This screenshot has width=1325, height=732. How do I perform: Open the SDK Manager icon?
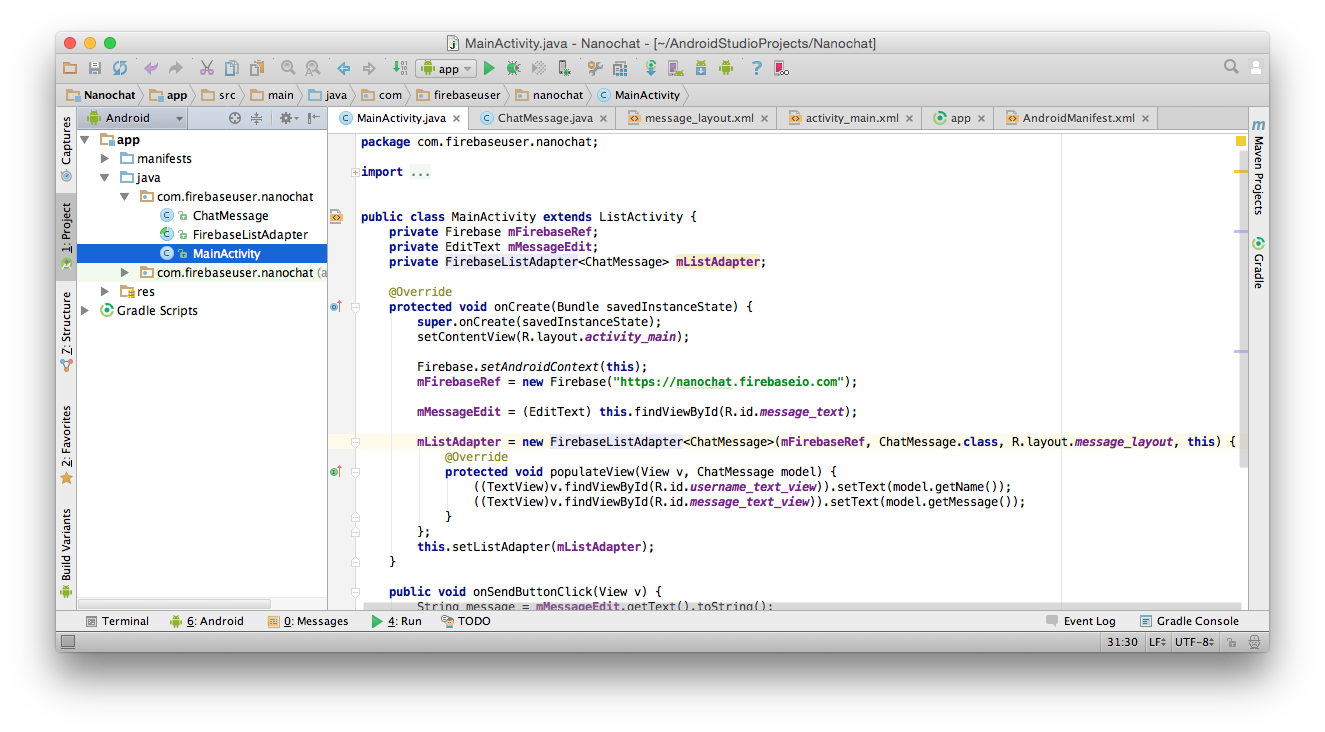[701, 68]
